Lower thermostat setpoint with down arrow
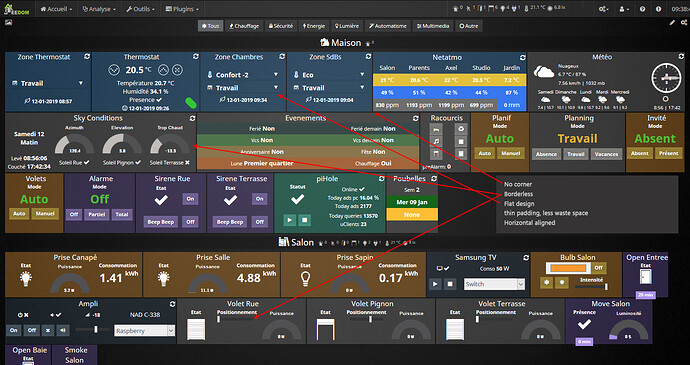Viewport: 690px width, 365px height. [114, 70]
